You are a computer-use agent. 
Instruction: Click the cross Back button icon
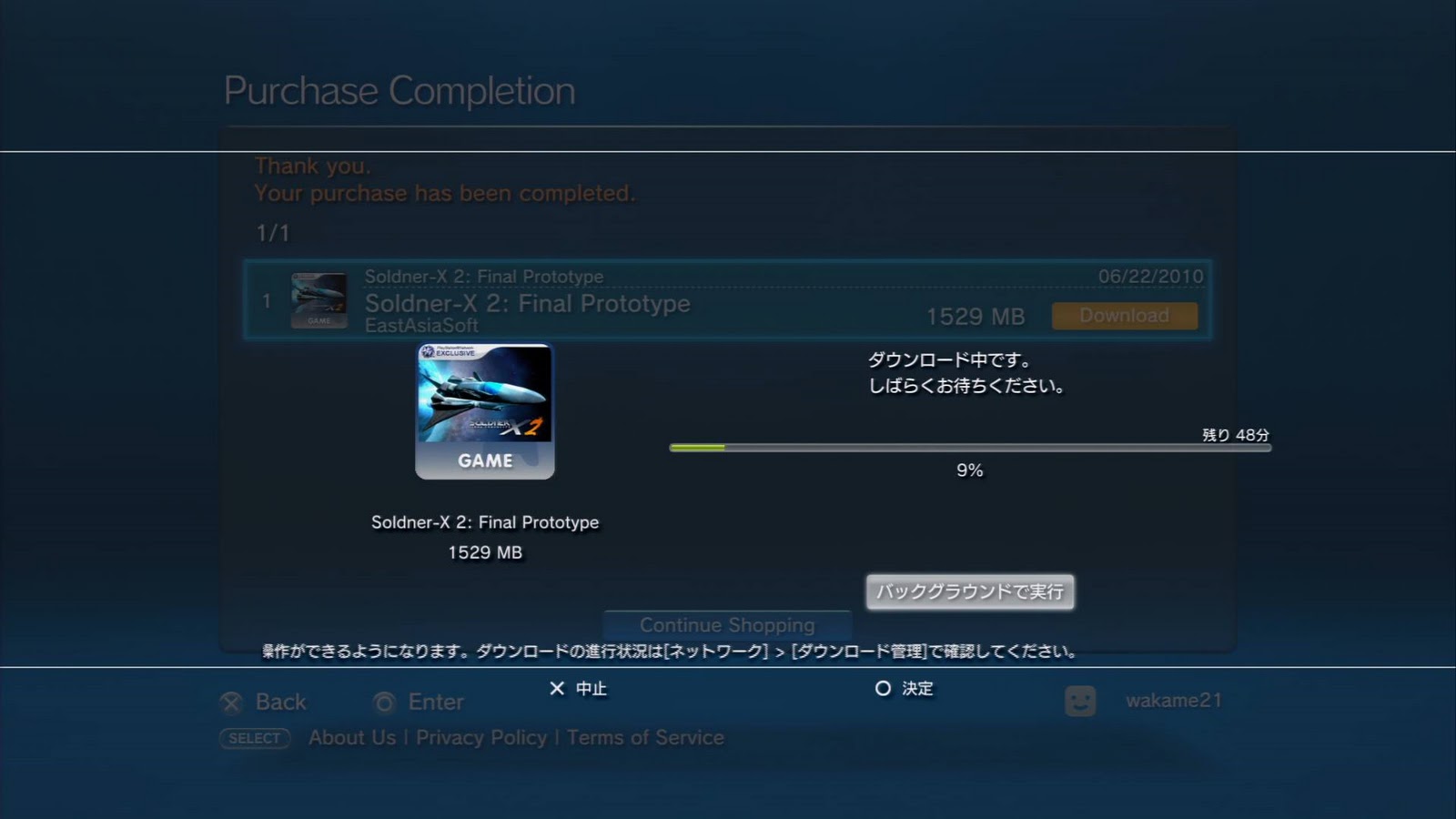click(232, 703)
